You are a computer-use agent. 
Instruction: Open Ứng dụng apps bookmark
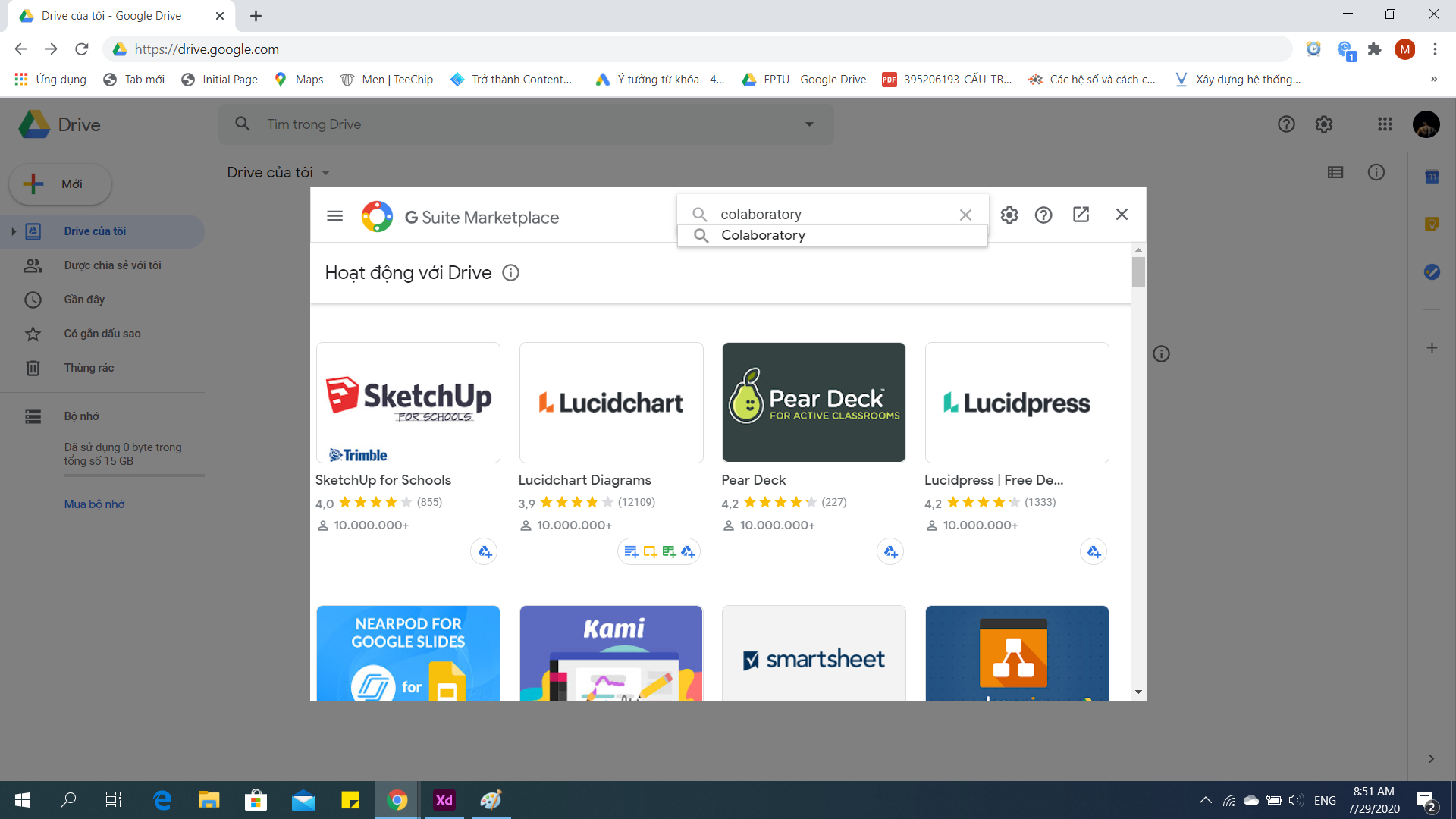point(50,80)
